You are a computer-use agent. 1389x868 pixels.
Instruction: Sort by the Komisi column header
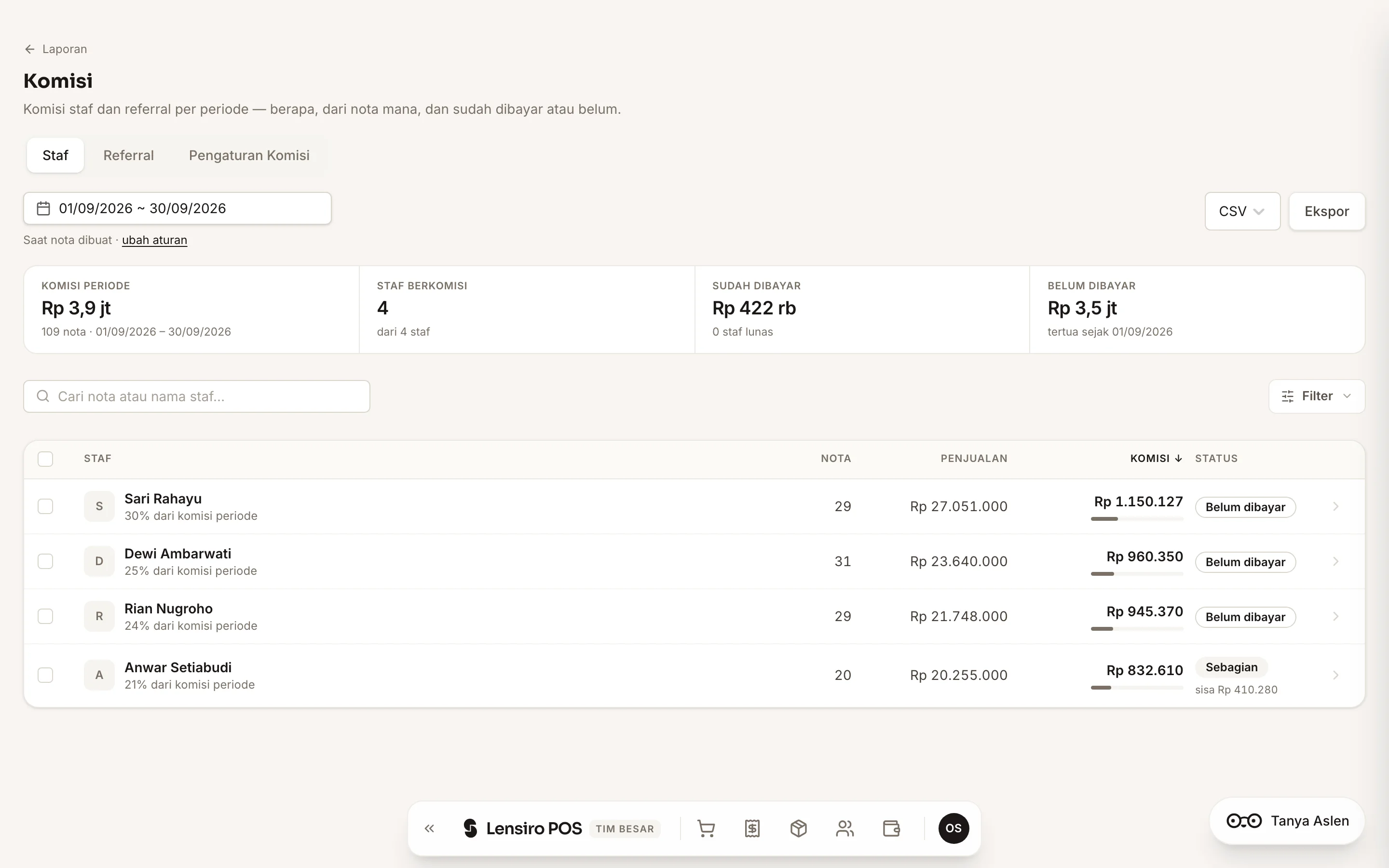(x=1156, y=458)
